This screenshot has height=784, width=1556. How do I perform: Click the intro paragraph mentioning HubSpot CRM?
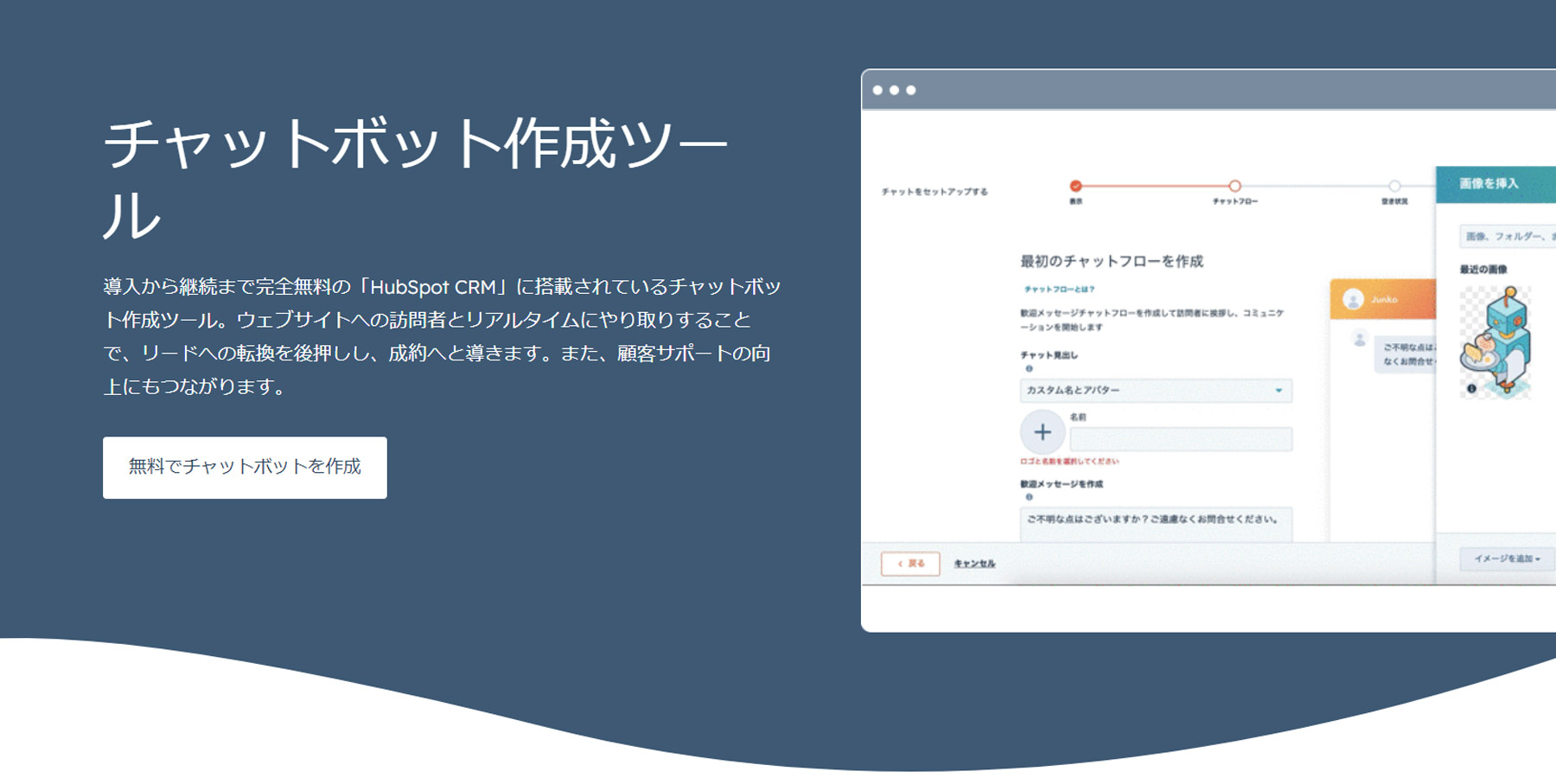pos(442,336)
